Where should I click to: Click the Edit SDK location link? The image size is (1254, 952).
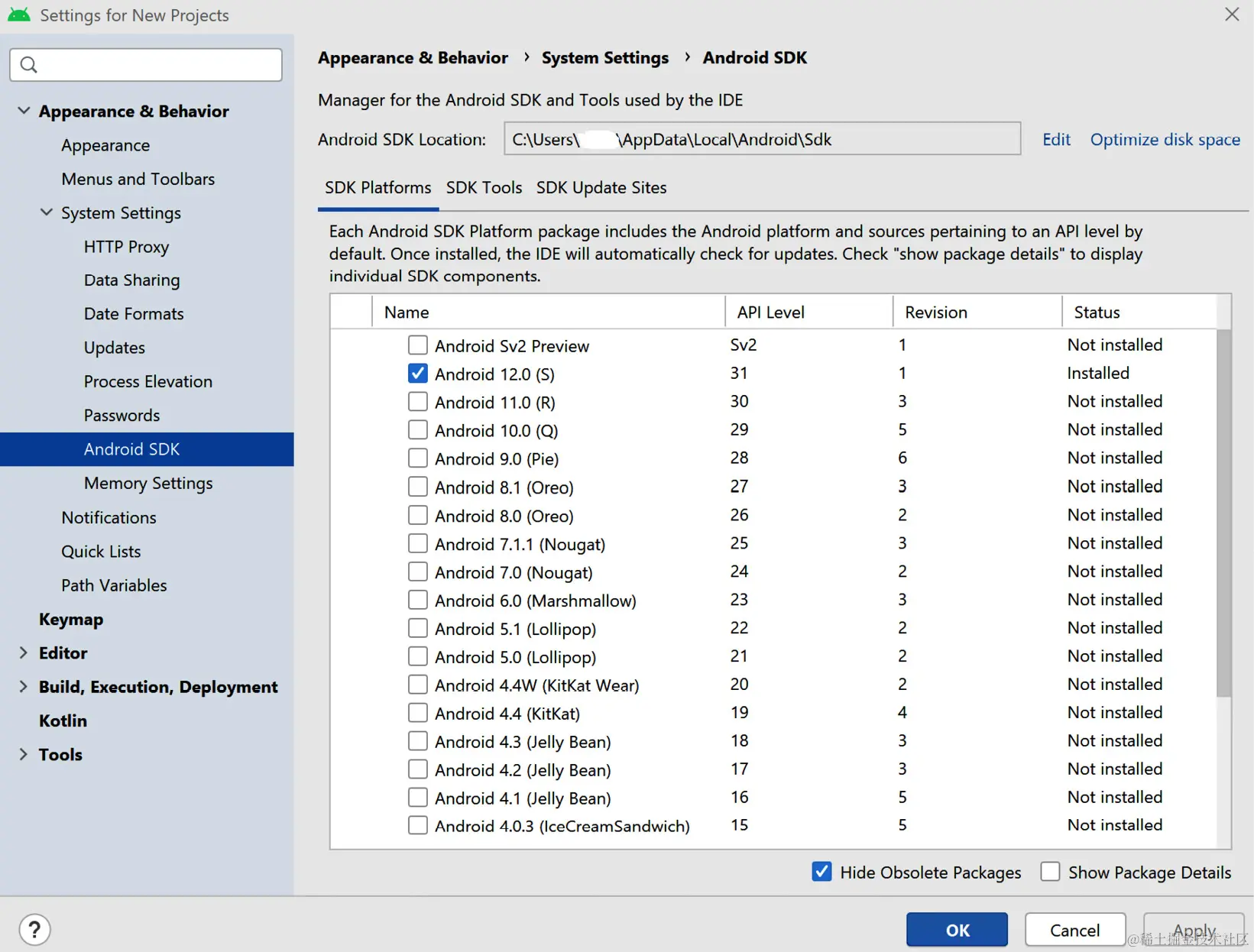(1056, 140)
